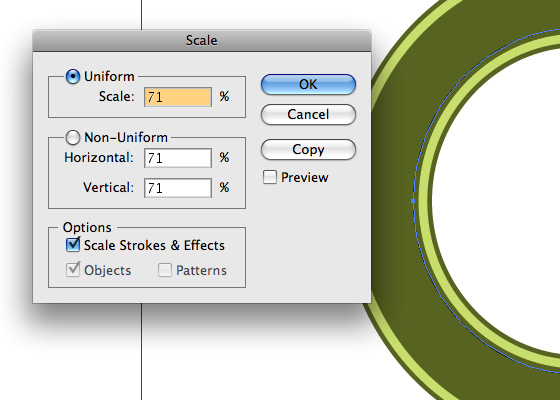Cancel the Scale dialog

tap(308, 115)
